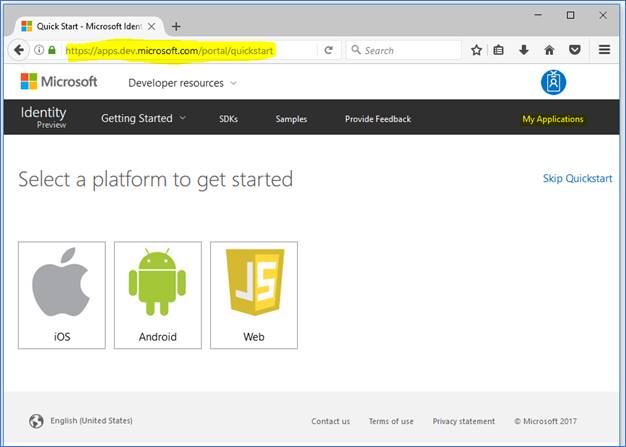Maximize the browser window
The height and width of the screenshot is (447, 626).
coord(571,15)
